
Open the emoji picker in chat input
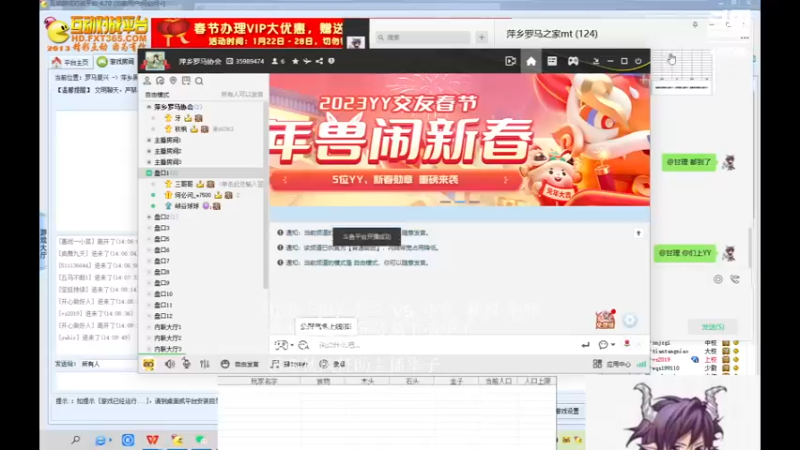click(x=281, y=345)
